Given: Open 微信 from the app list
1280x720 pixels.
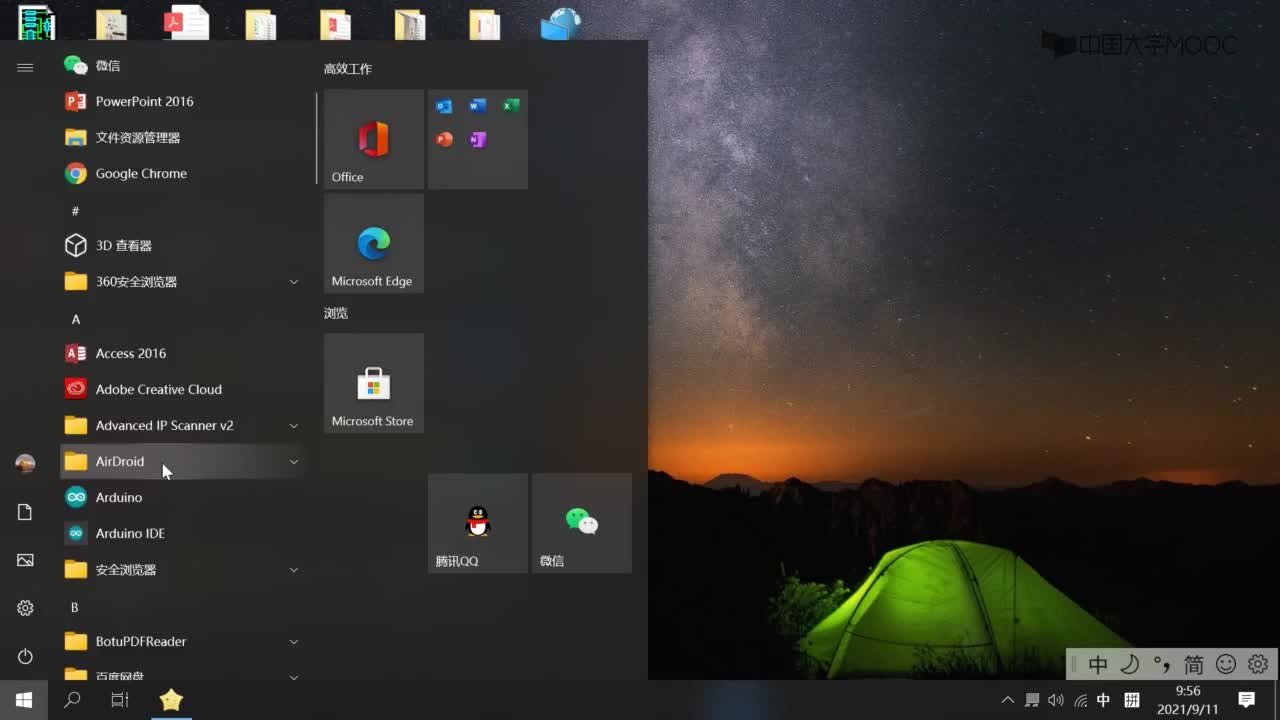Looking at the screenshot, I should point(181,65).
